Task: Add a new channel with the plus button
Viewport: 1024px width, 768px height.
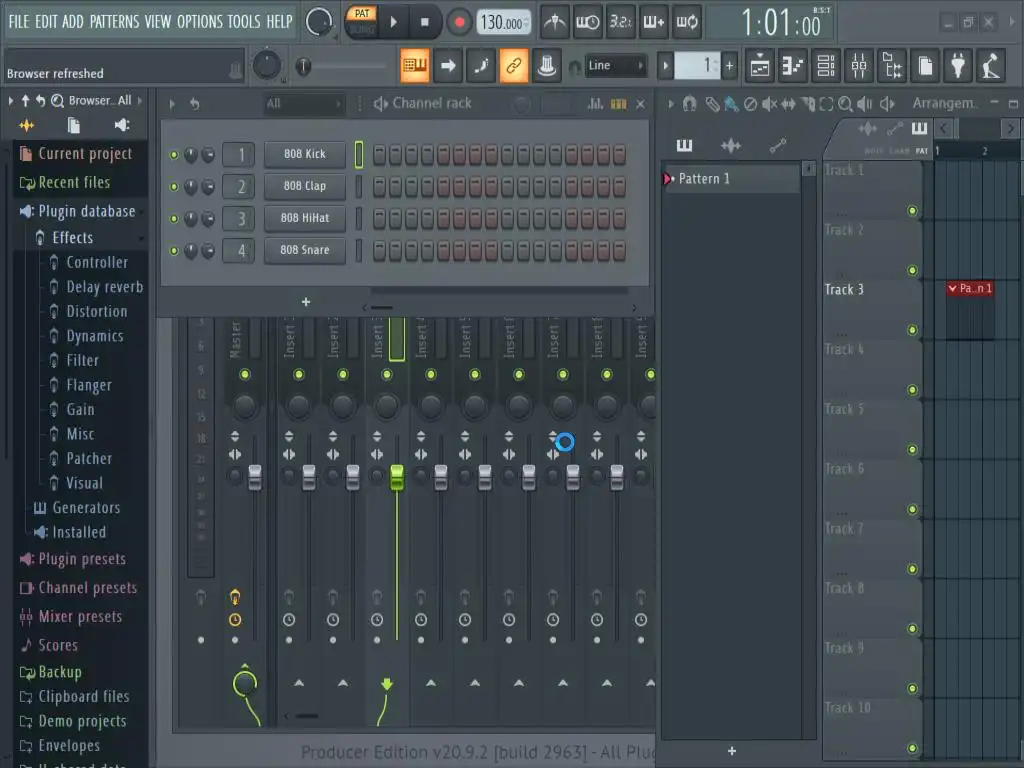Action: coord(306,302)
